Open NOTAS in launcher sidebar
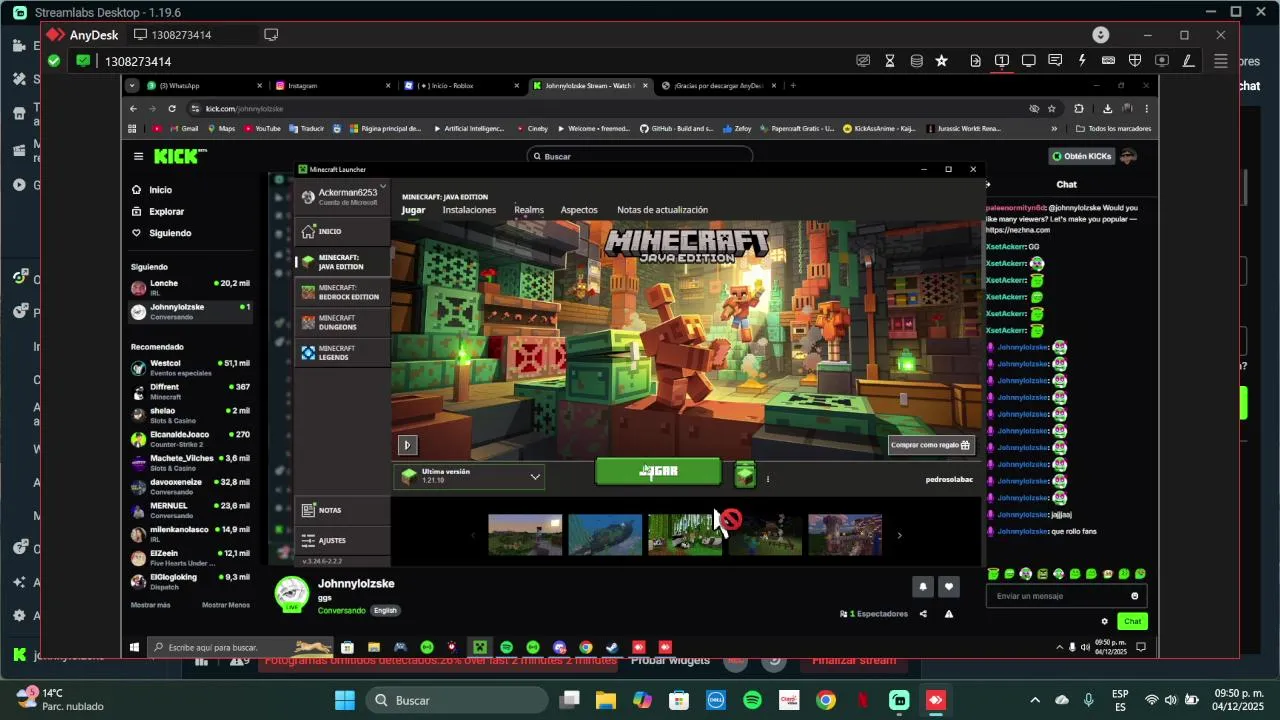1280x720 pixels. (342, 510)
